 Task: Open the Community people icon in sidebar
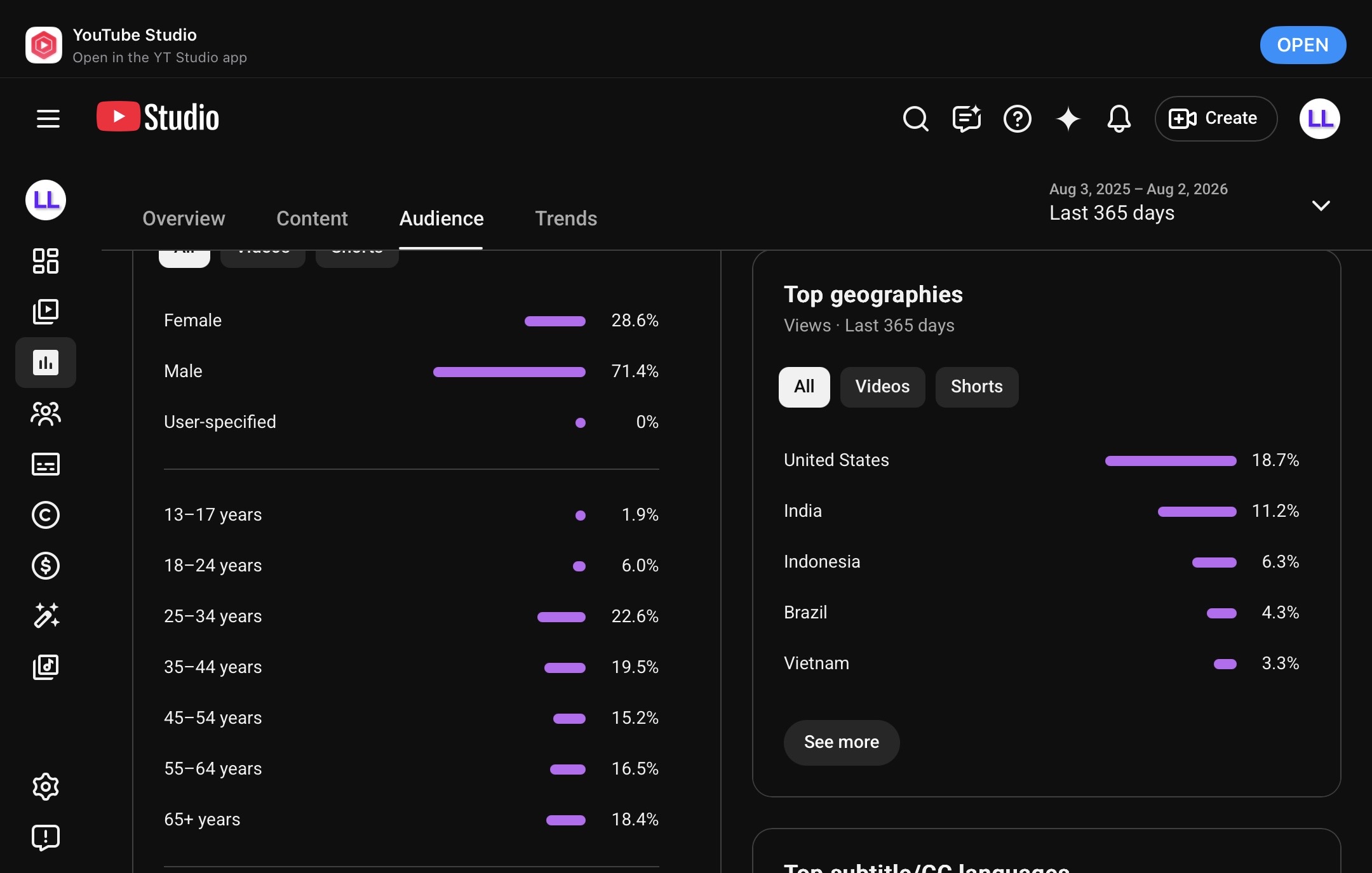click(x=46, y=413)
